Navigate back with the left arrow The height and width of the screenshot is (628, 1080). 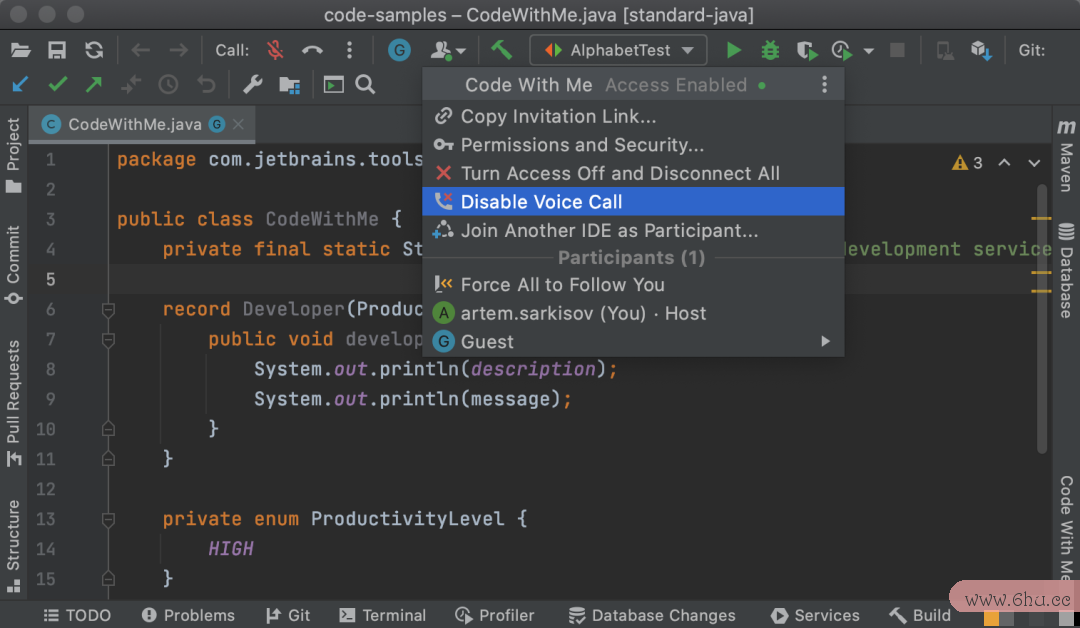click(141, 50)
